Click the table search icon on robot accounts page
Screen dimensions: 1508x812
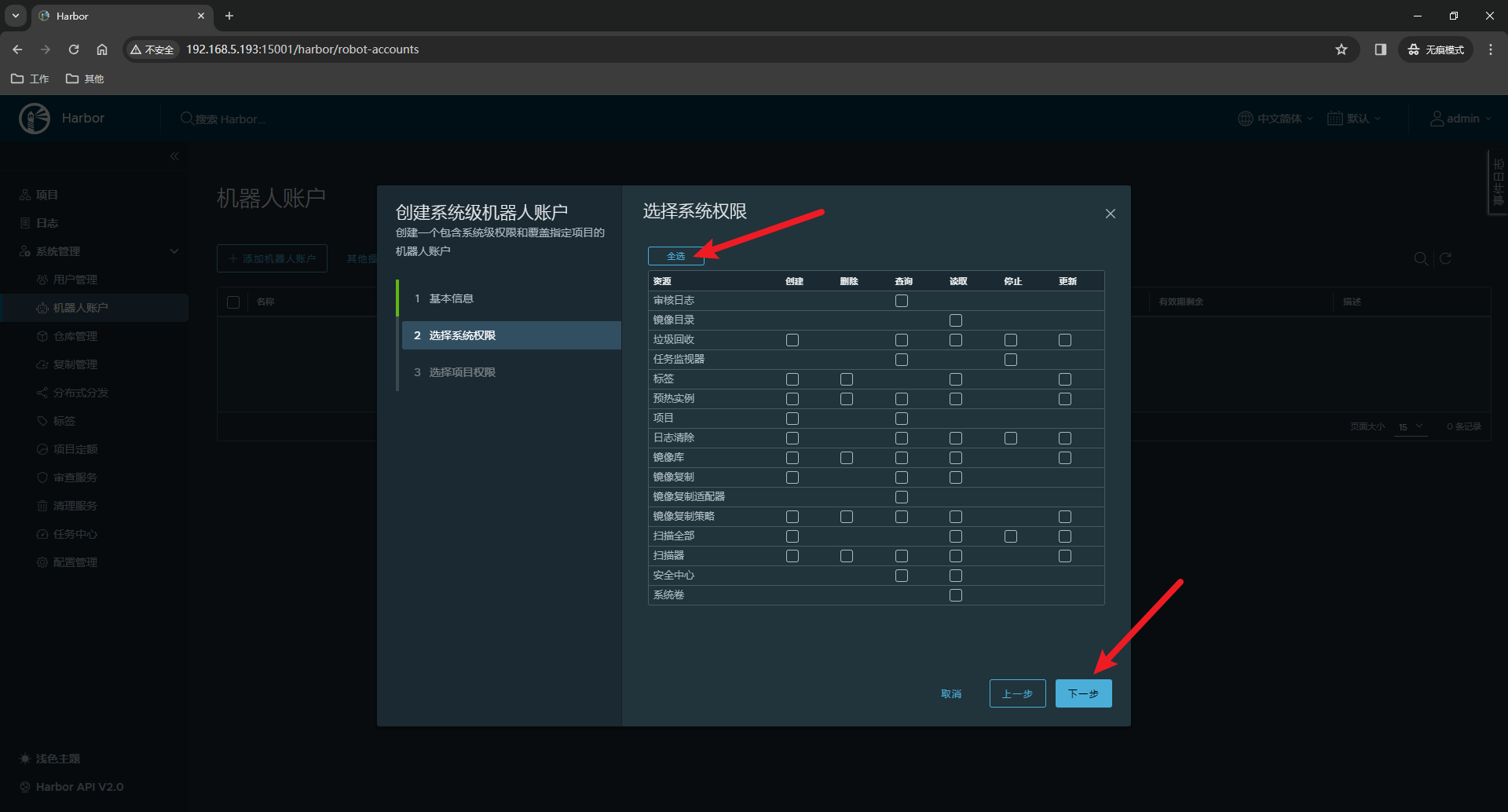1421,258
